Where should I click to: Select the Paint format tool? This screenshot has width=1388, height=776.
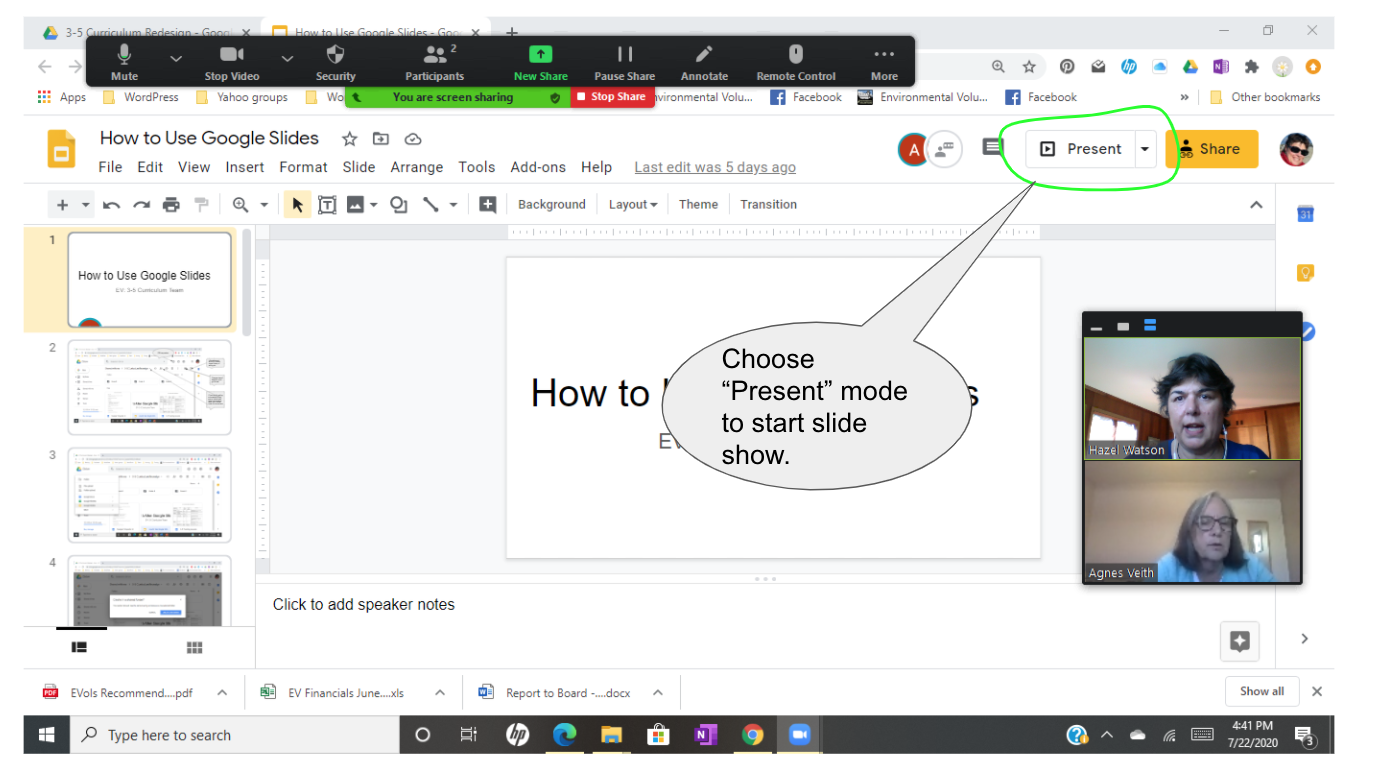click(x=201, y=205)
